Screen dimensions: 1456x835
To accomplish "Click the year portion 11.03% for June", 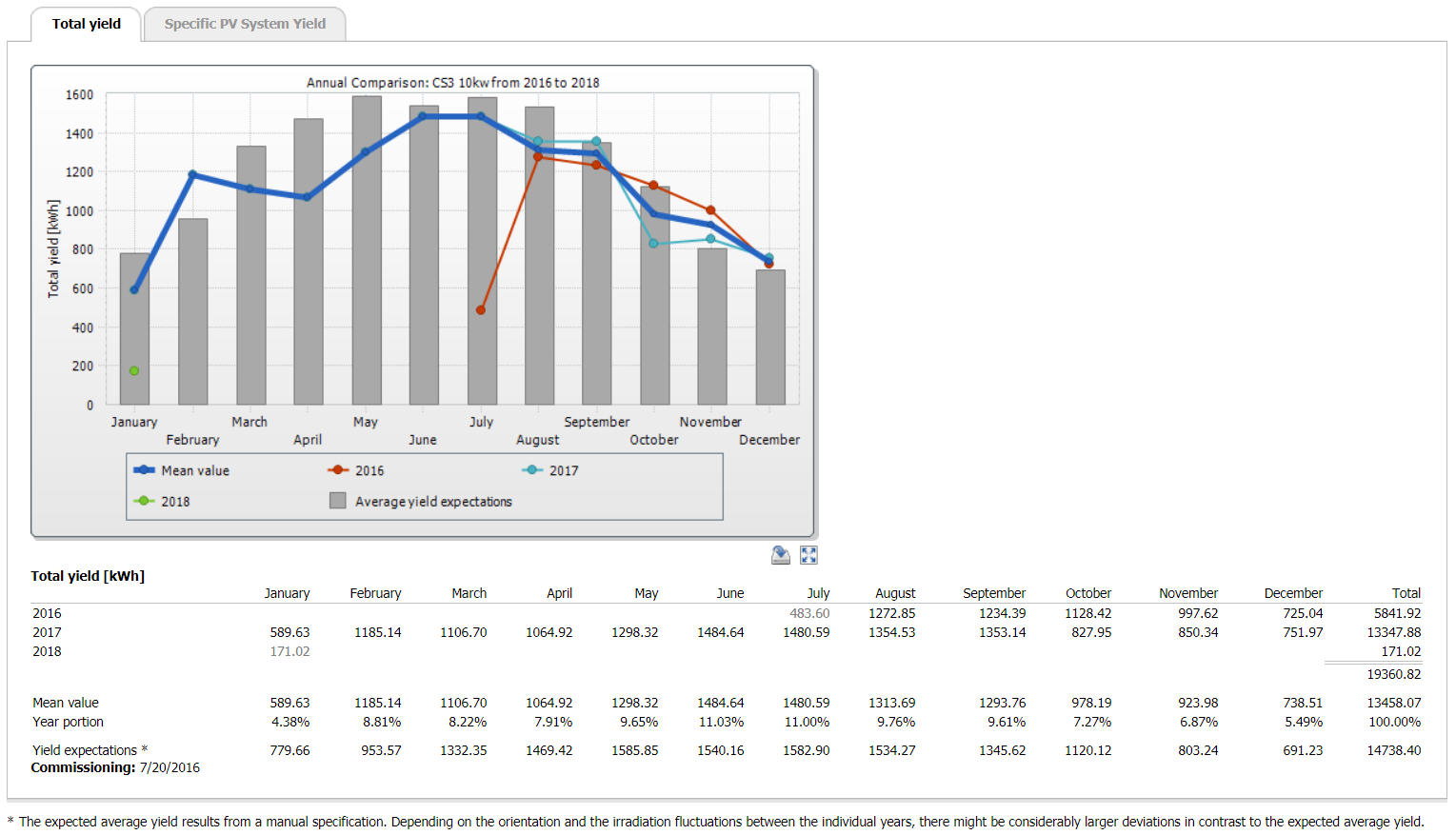I will coord(721,722).
